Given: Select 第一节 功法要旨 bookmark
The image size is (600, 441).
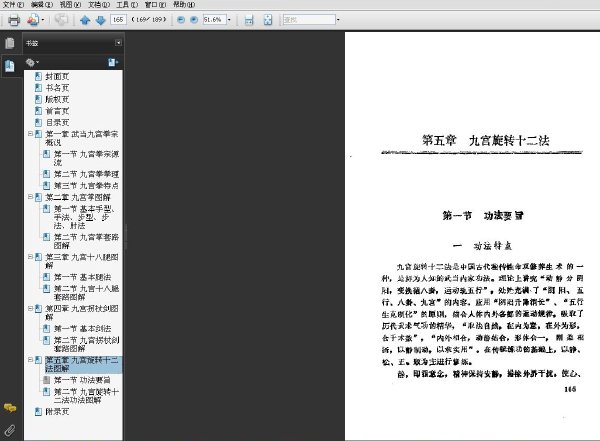Looking at the screenshot, I should [x=82, y=380].
